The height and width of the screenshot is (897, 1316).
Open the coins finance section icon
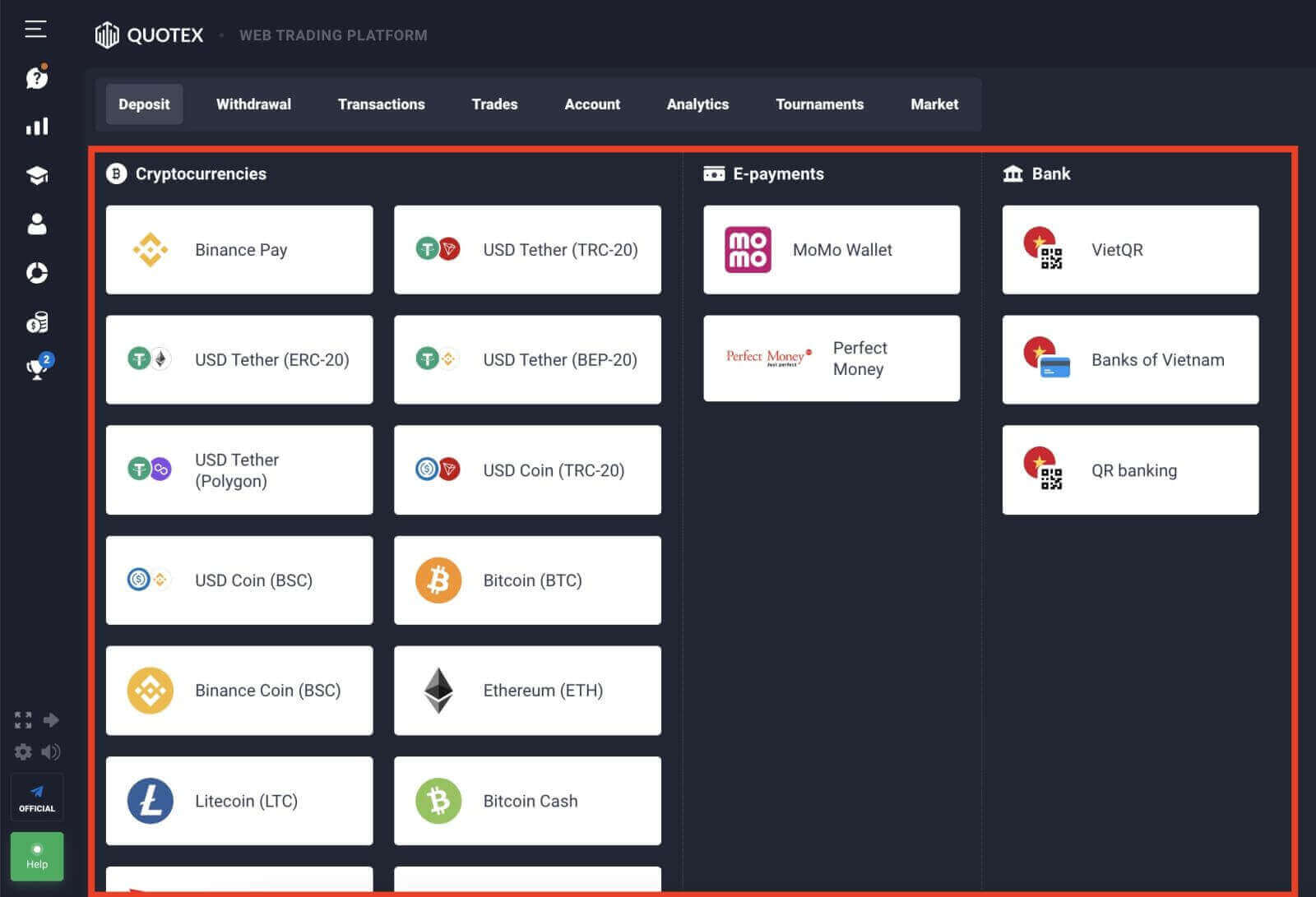point(36,322)
